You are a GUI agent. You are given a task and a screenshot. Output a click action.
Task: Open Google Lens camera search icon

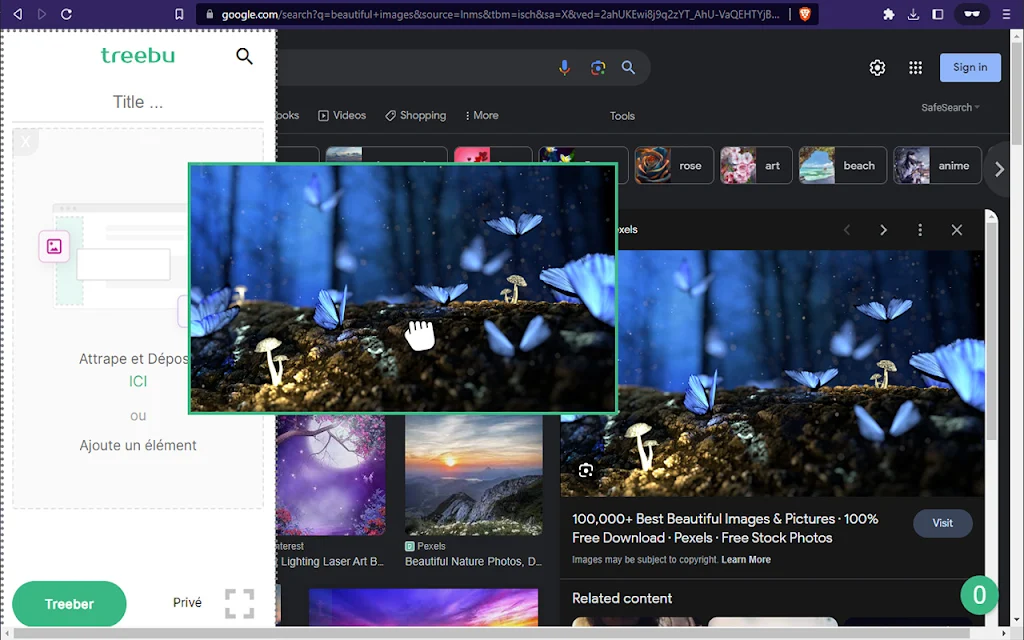pos(598,67)
